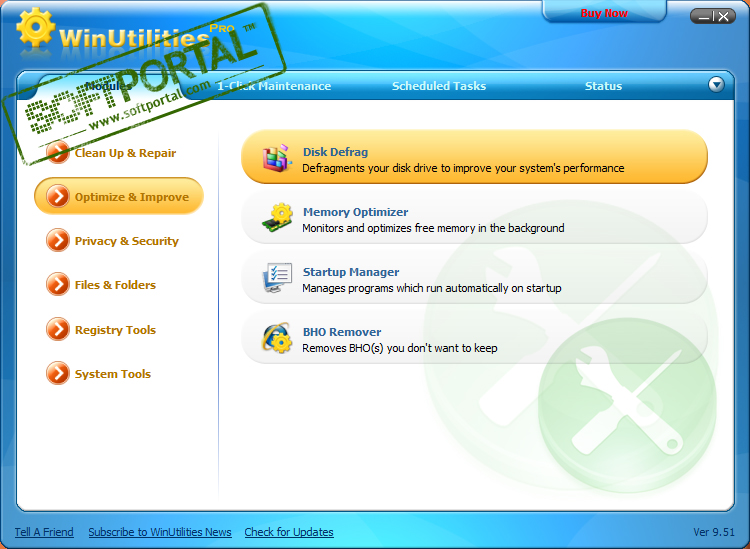Click 'Defragments your disk drive' description text
The image size is (750, 549).
[463, 168]
